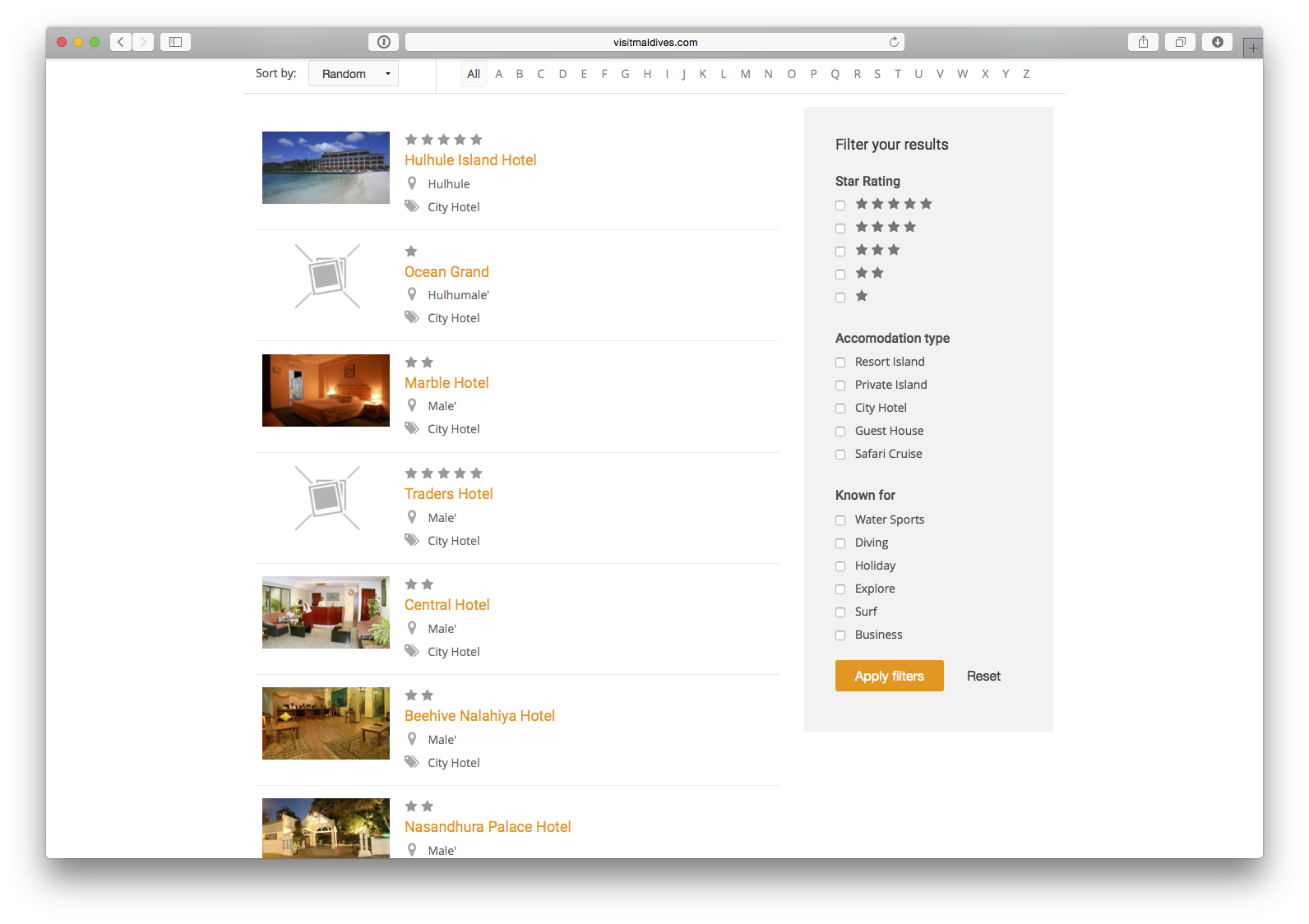This screenshot has width=1309, height=924.
Task: Open the Beehive Nalahiya Hotel thumbnail
Action: coord(326,723)
